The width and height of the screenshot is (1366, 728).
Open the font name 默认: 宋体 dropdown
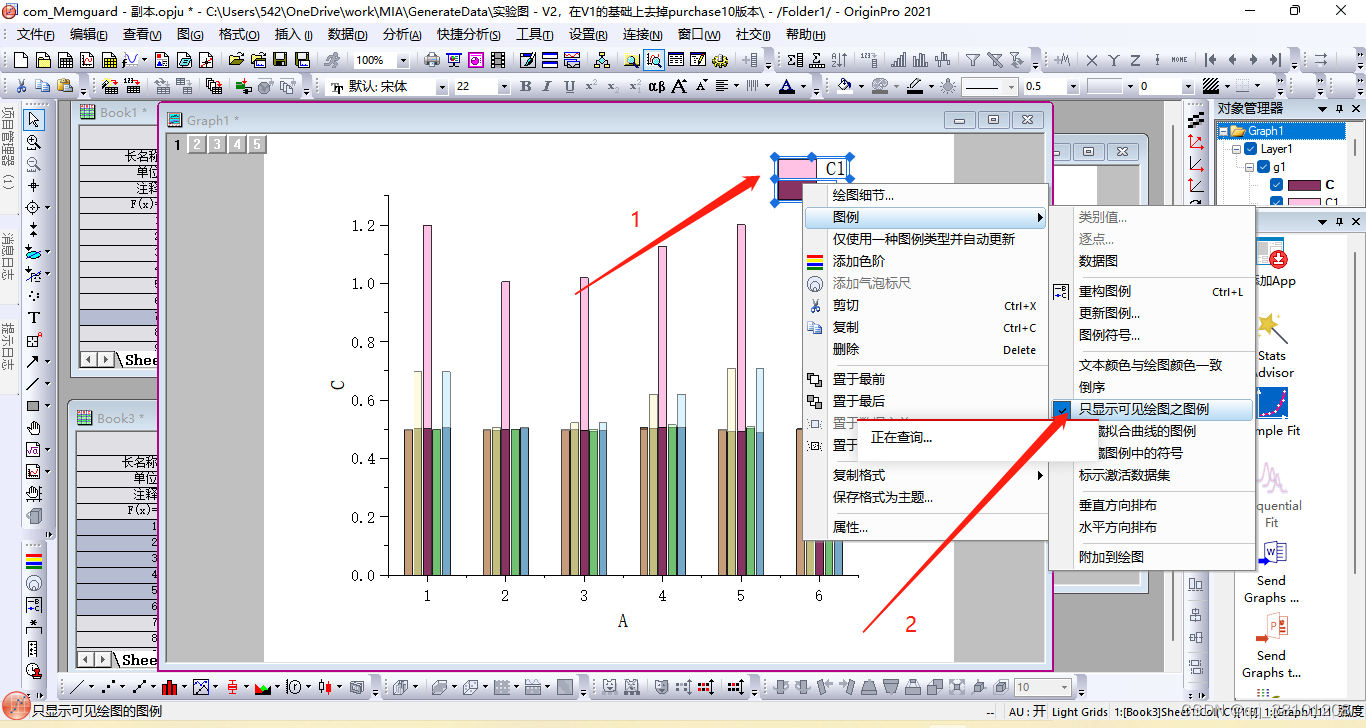[441, 87]
